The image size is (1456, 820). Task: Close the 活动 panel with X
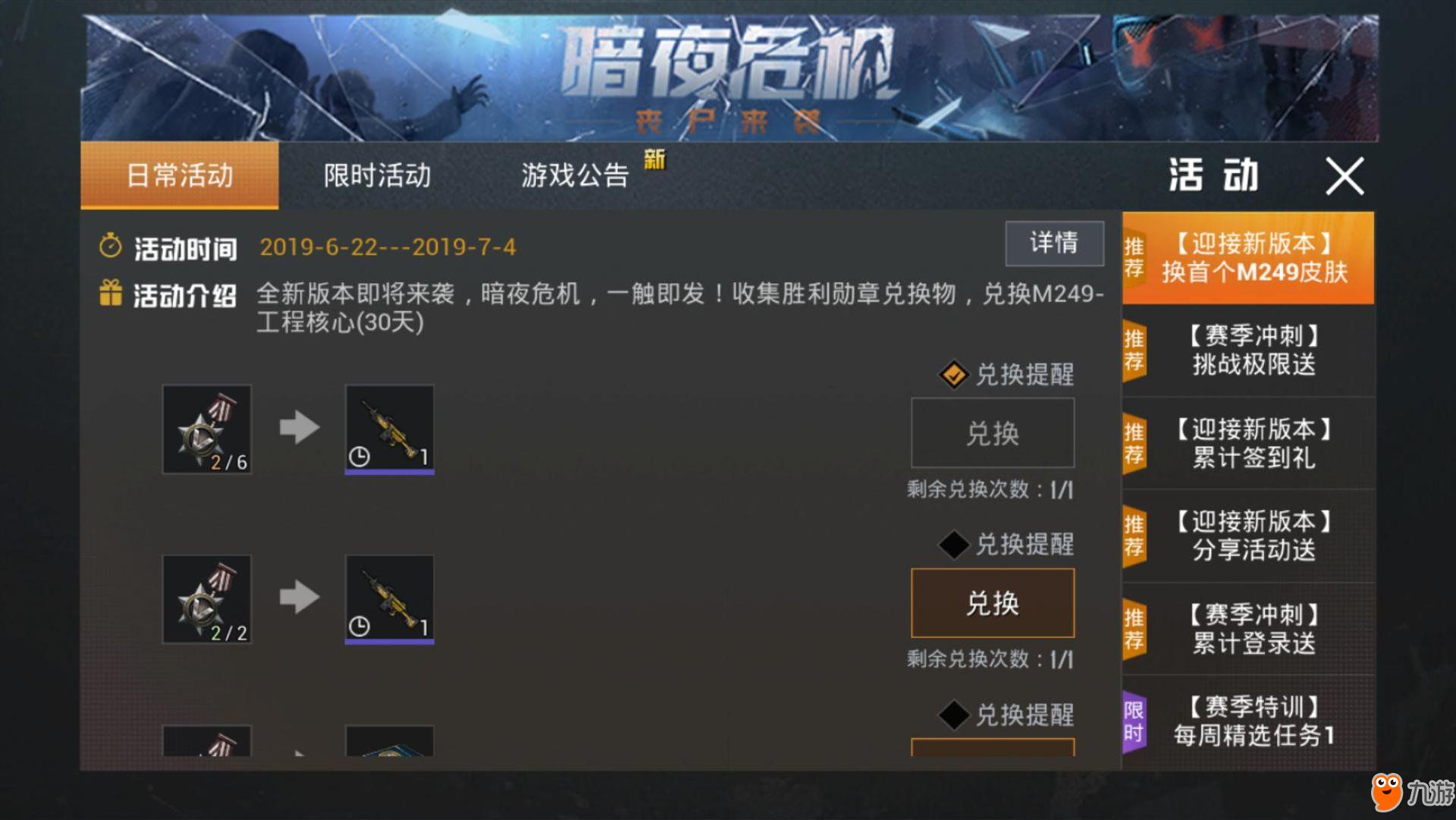coord(1345,176)
